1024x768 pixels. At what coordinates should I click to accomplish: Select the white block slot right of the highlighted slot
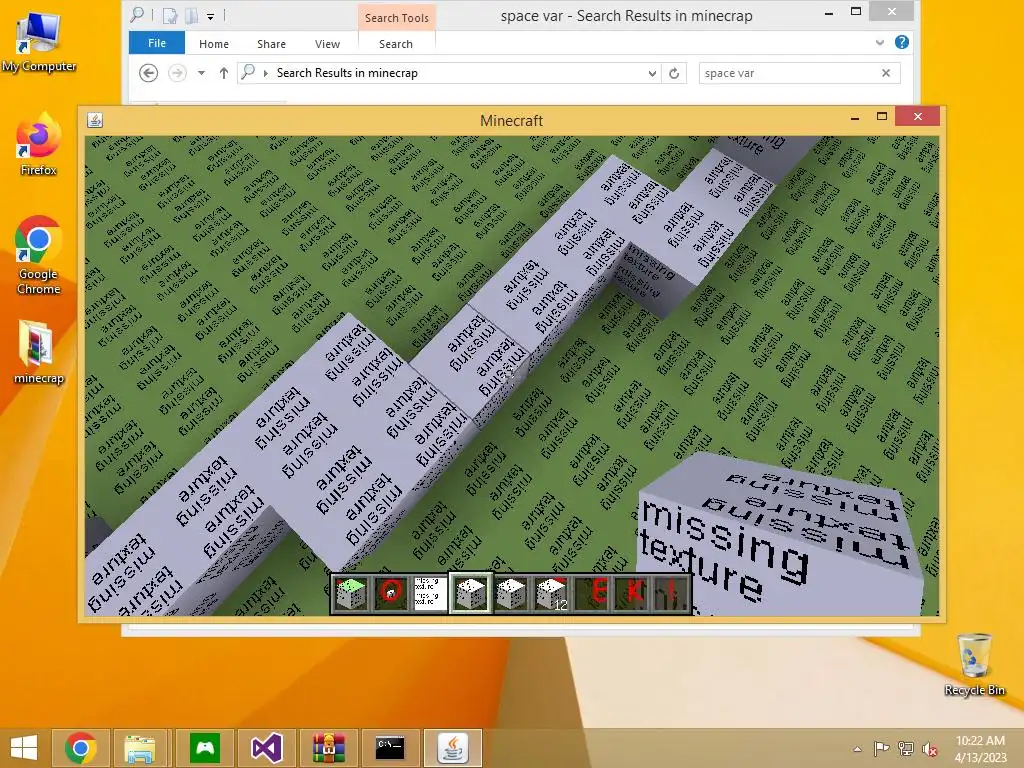(x=511, y=593)
